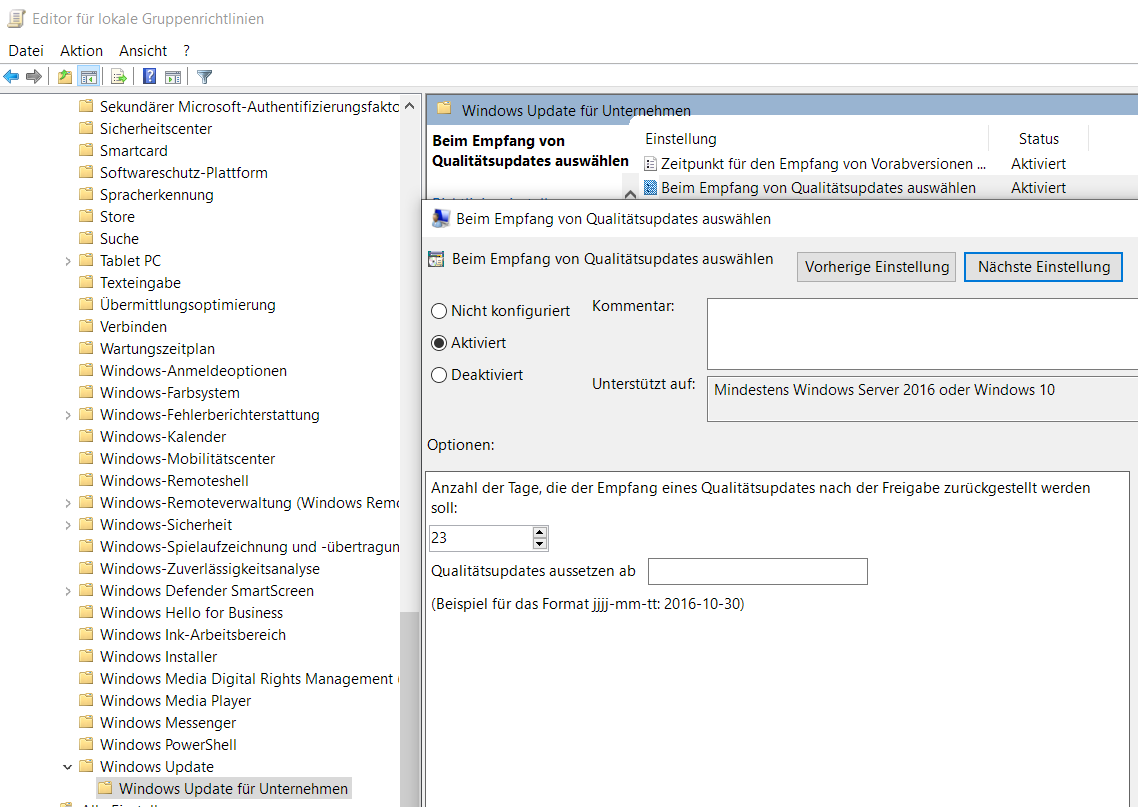The width and height of the screenshot is (1138, 807).
Task: Click the deferral days number field
Action: coord(481,538)
